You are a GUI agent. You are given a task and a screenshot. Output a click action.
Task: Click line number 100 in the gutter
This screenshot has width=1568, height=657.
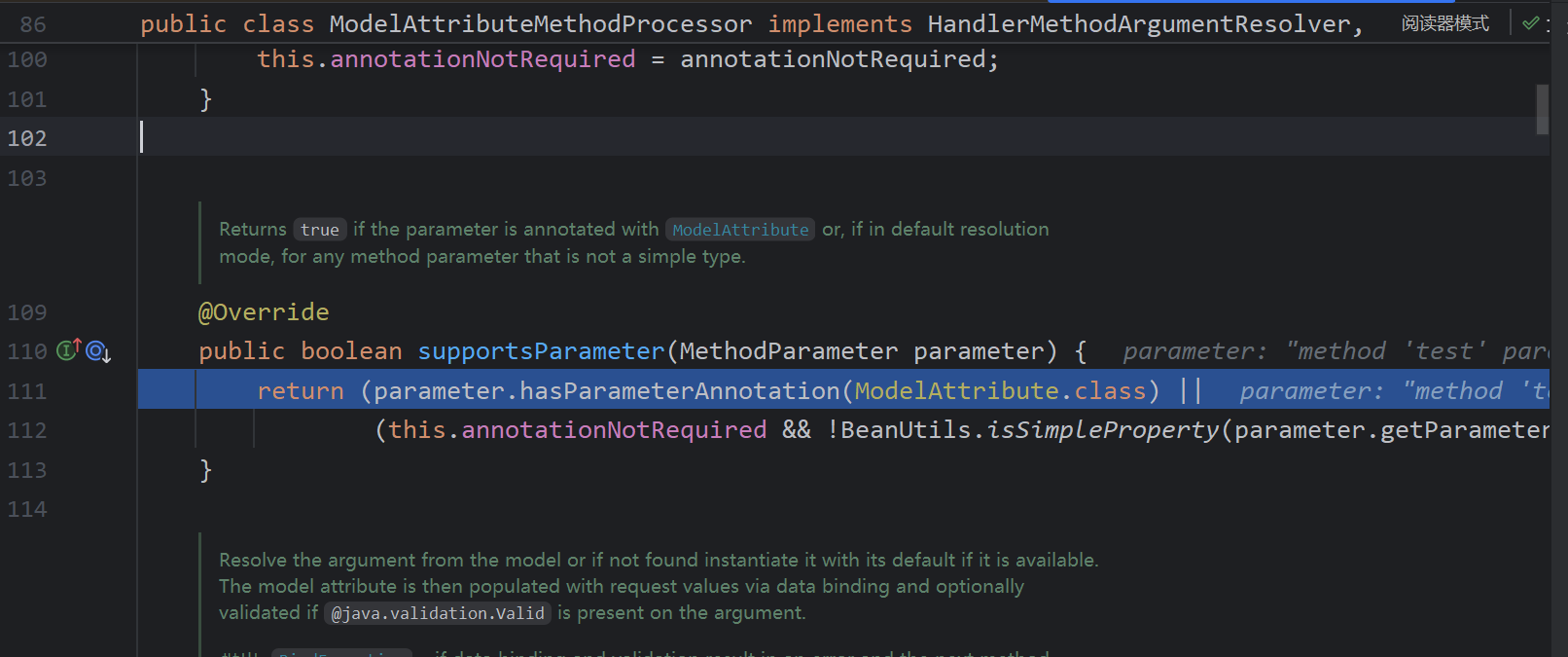coord(27,59)
